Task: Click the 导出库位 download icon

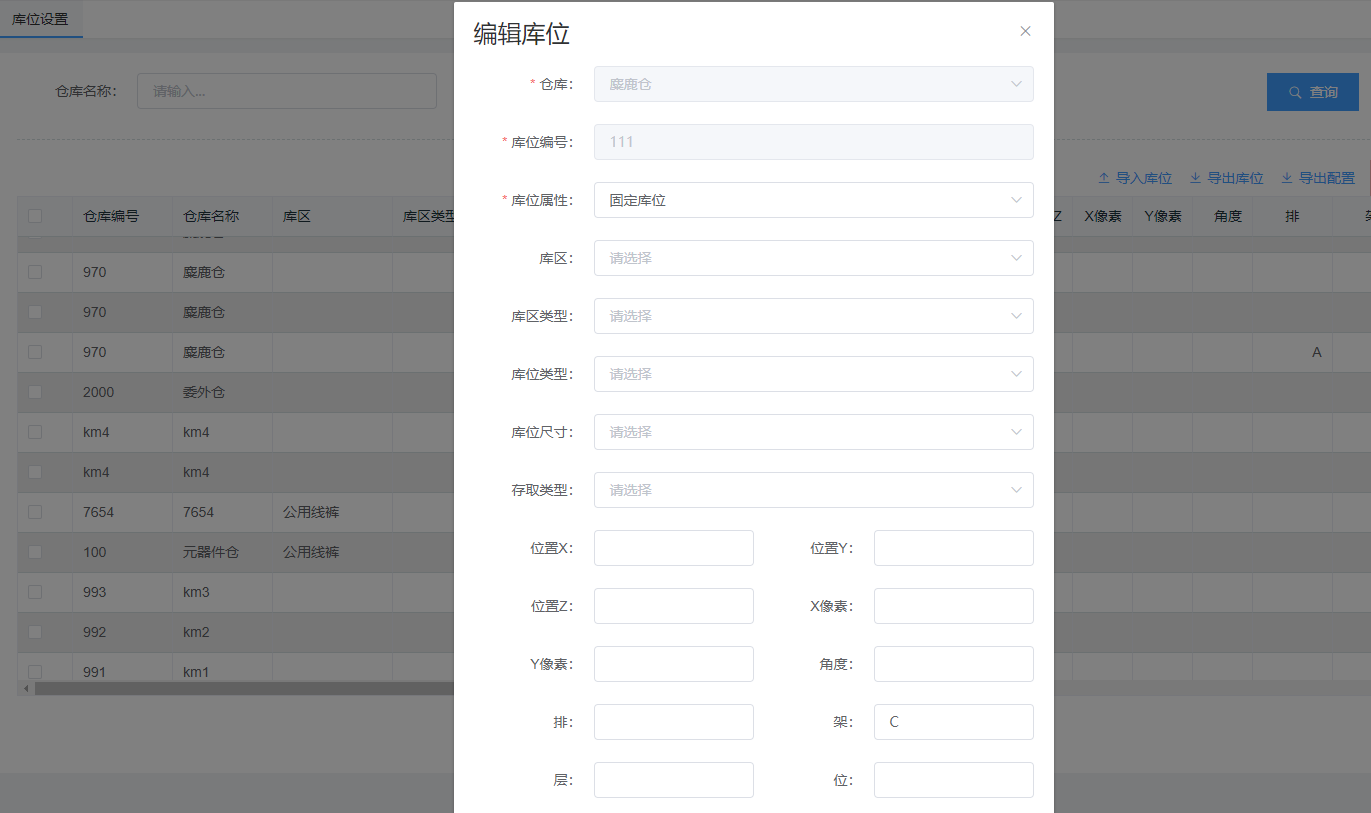Action: [x=1195, y=178]
